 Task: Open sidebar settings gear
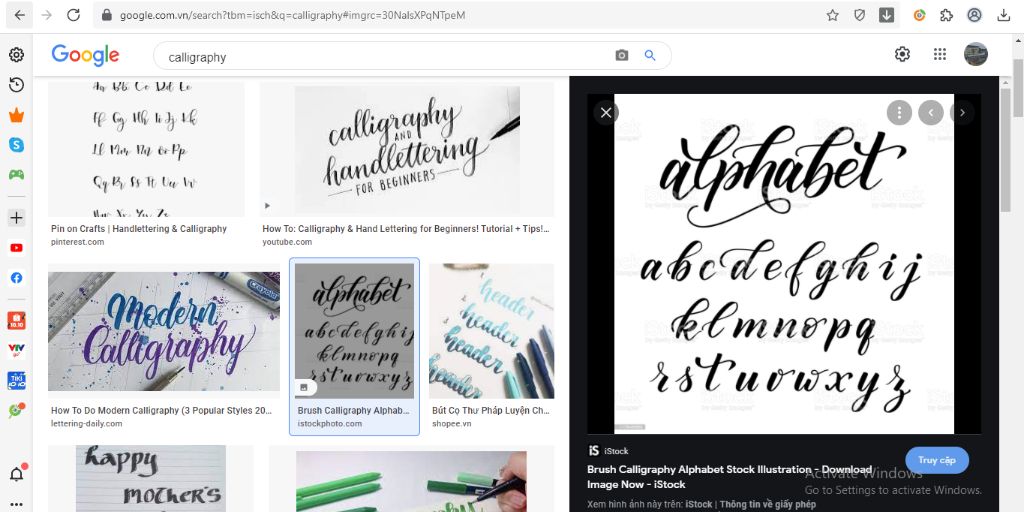pos(16,55)
